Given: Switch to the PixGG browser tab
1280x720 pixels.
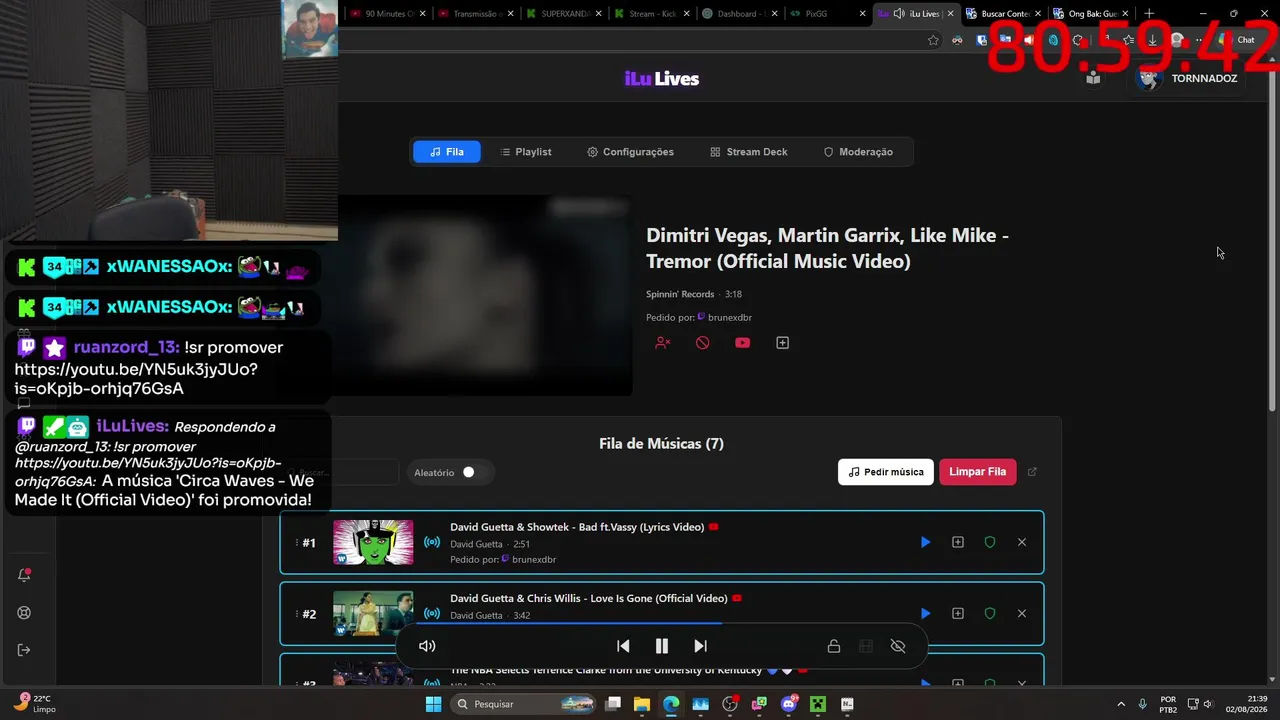Looking at the screenshot, I should point(827,14).
